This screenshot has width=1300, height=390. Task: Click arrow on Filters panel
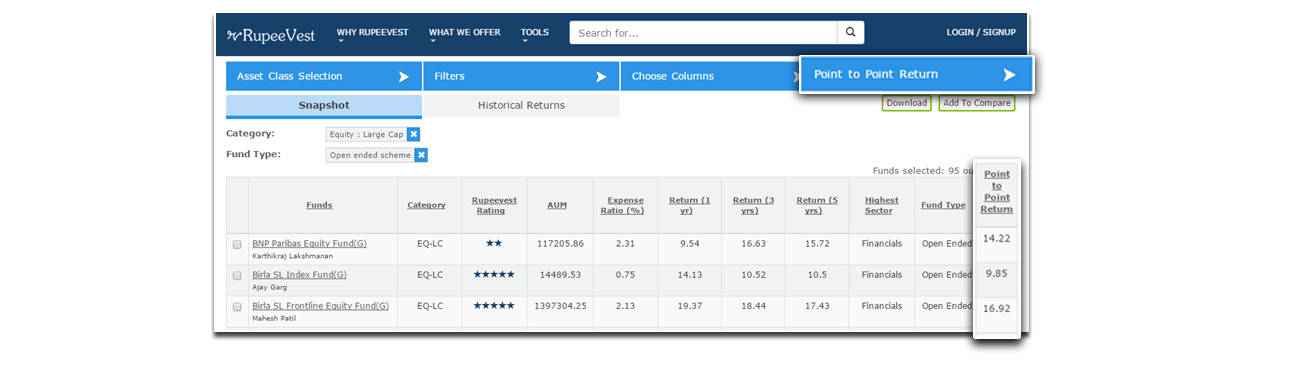pos(601,76)
